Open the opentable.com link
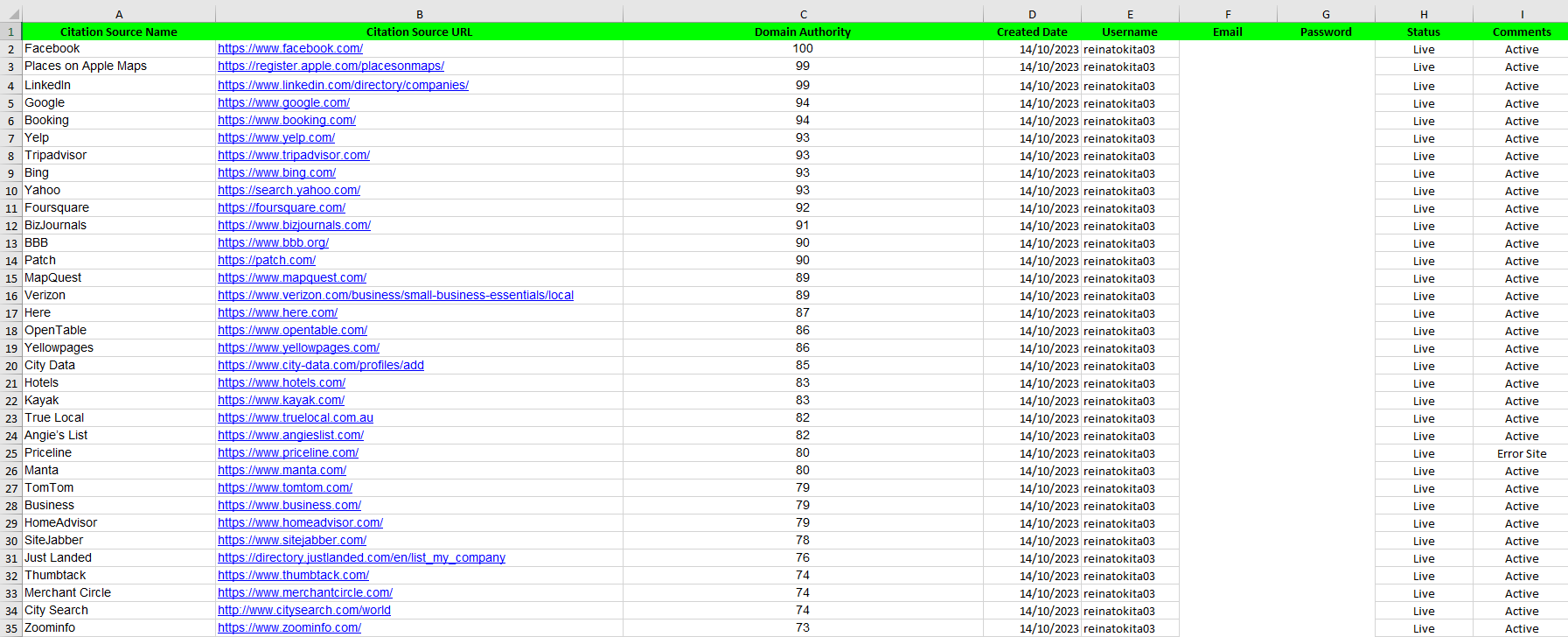 [x=292, y=331]
